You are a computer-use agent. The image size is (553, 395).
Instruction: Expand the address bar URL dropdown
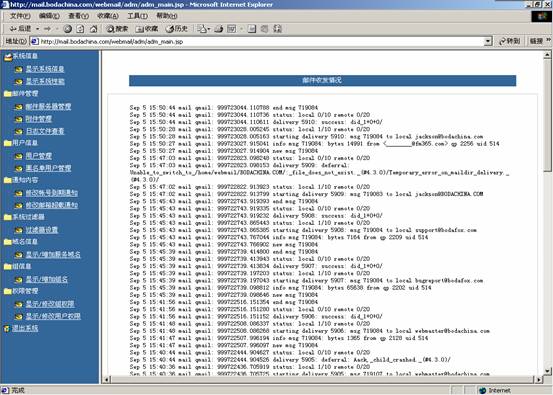(488, 41)
